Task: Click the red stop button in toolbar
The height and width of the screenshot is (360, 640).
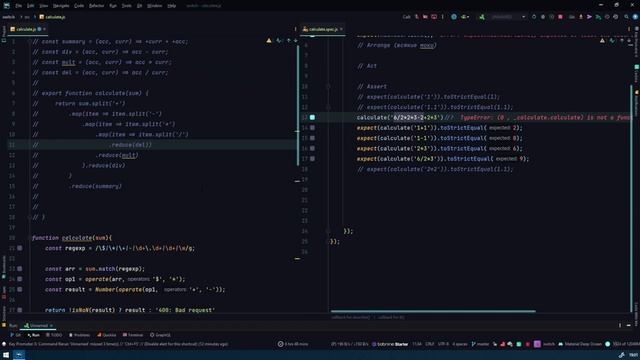Action: pos(560,17)
